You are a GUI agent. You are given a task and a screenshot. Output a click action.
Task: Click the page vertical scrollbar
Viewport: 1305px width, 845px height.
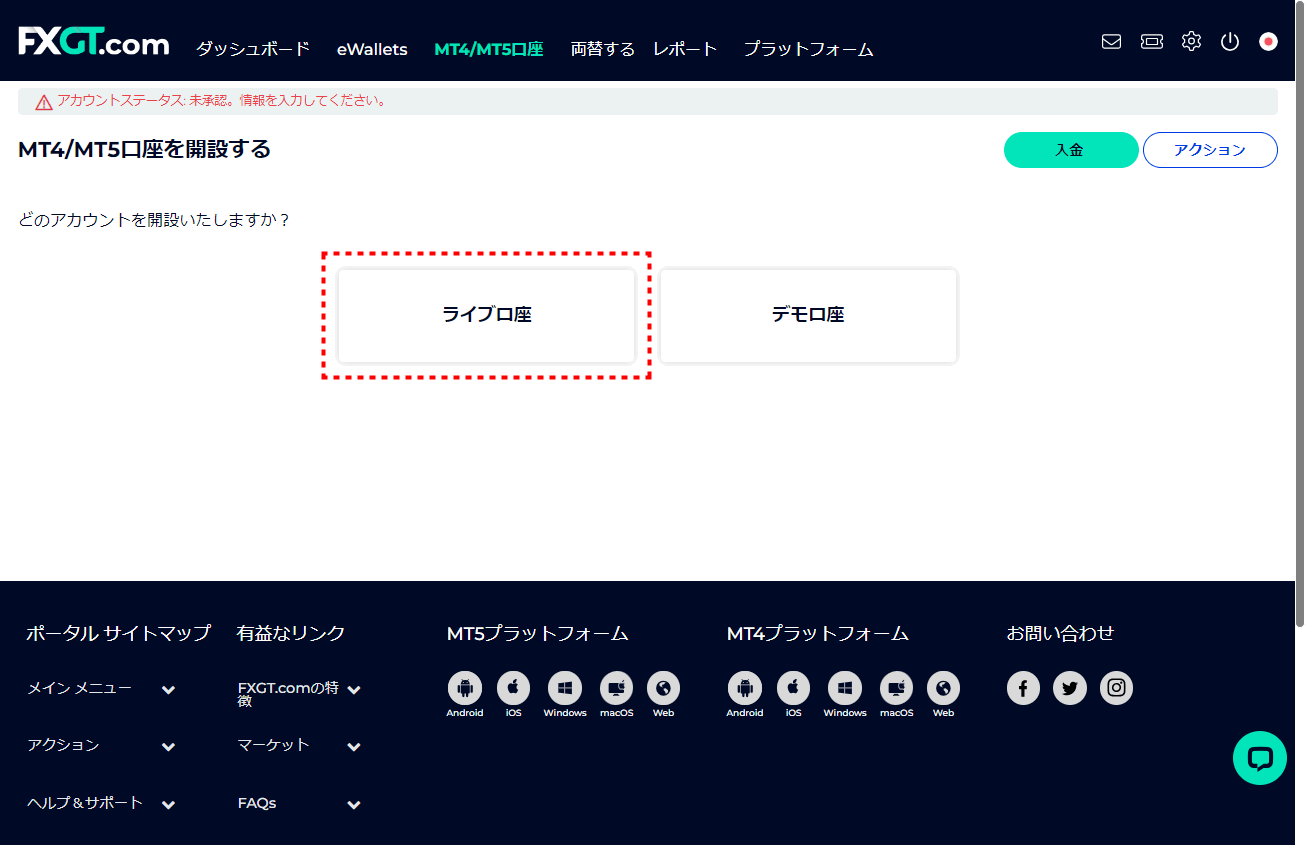coord(1299,315)
